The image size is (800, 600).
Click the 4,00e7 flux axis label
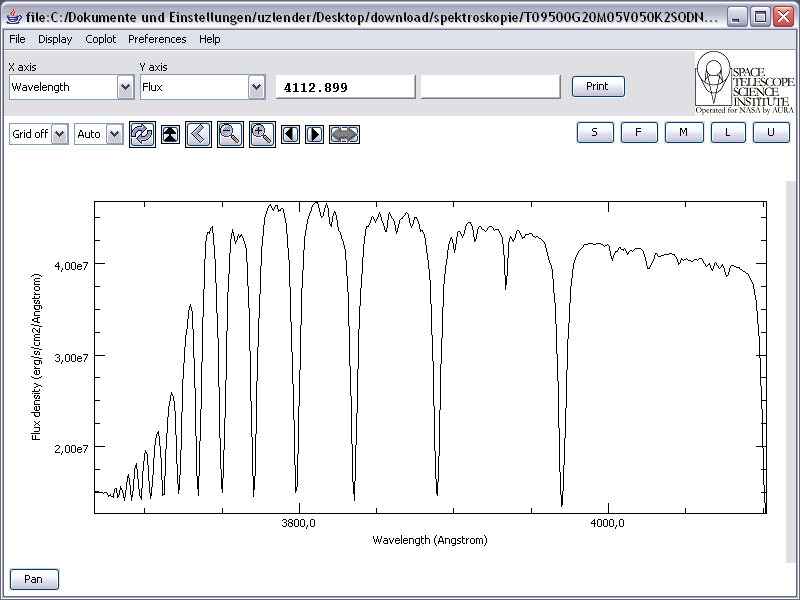(x=71, y=266)
